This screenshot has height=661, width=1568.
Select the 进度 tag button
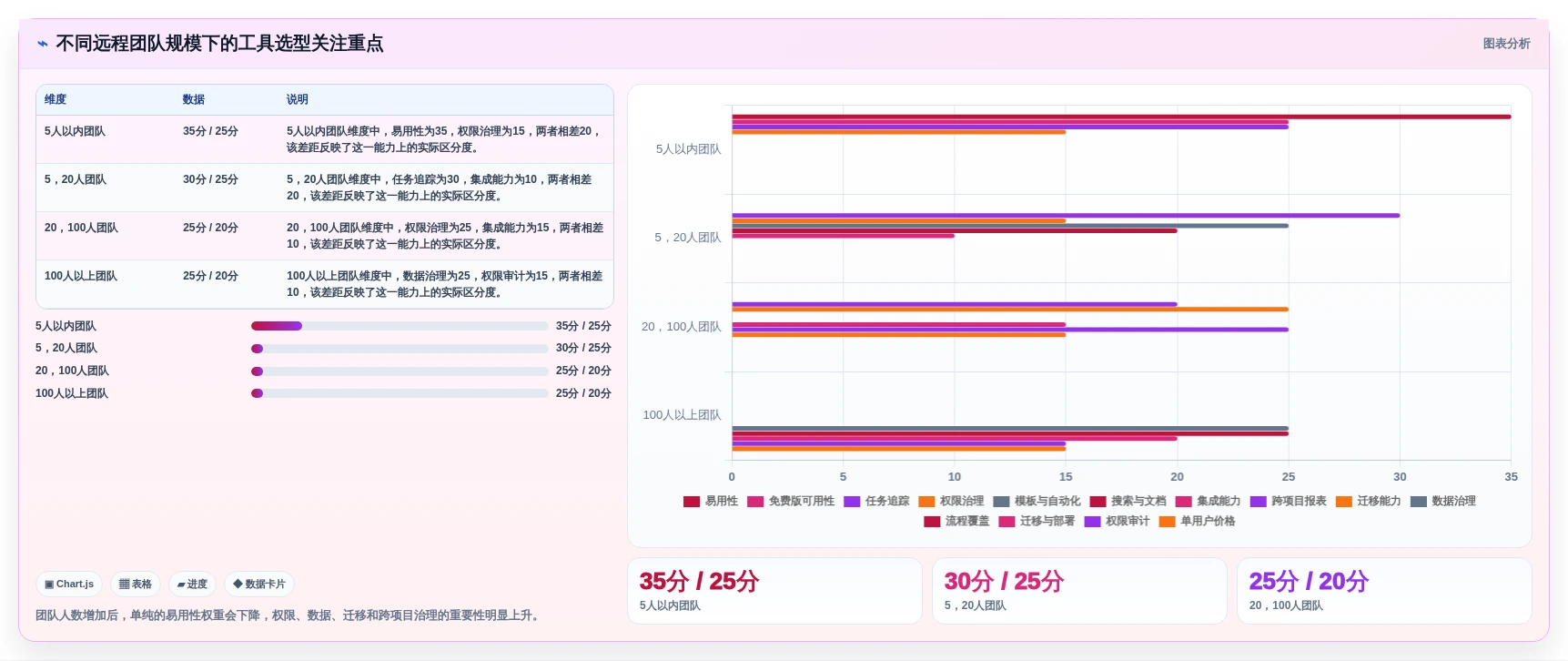(192, 584)
